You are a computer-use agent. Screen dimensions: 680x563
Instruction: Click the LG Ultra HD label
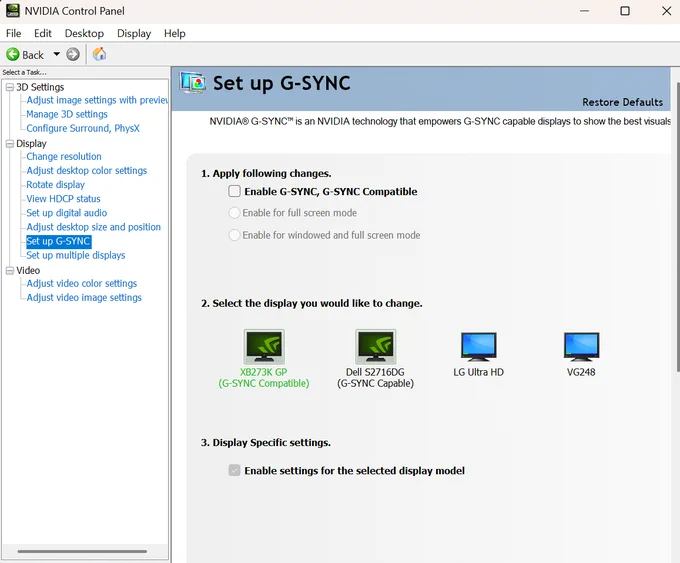(x=479, y=372)
